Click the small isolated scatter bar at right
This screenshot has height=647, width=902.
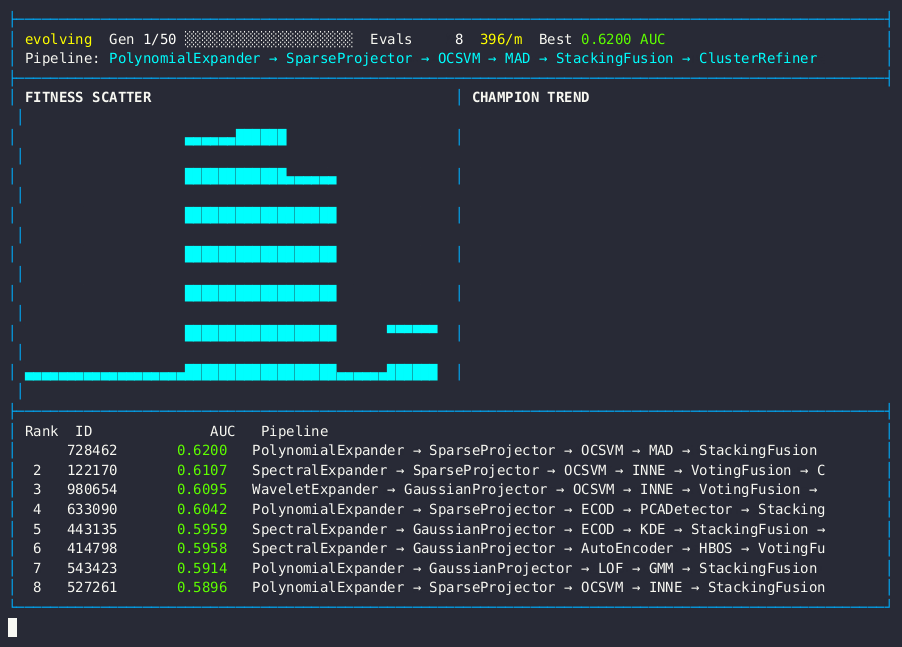(x=412, y=329)
